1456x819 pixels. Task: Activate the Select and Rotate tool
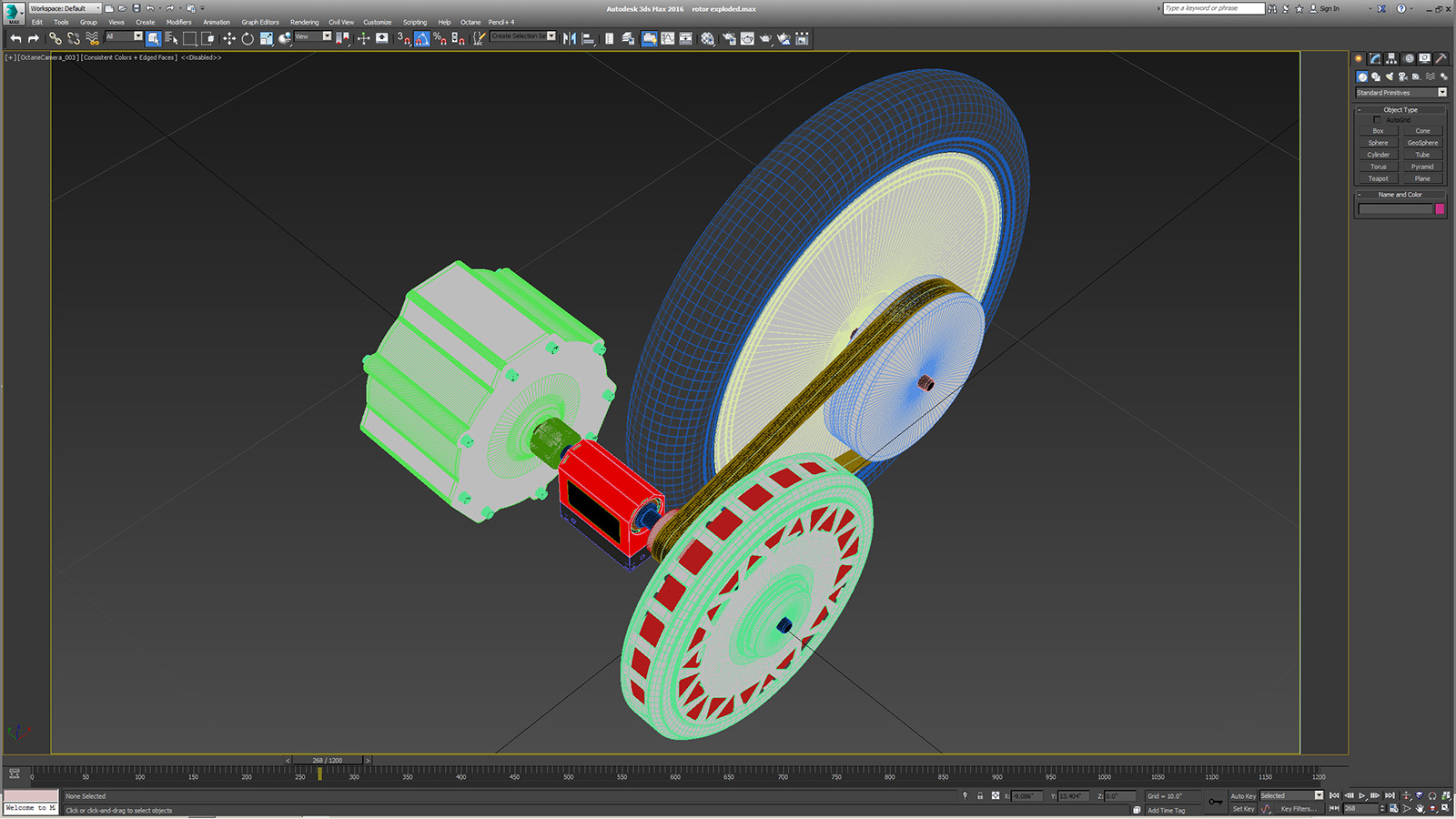coord(248,38)
